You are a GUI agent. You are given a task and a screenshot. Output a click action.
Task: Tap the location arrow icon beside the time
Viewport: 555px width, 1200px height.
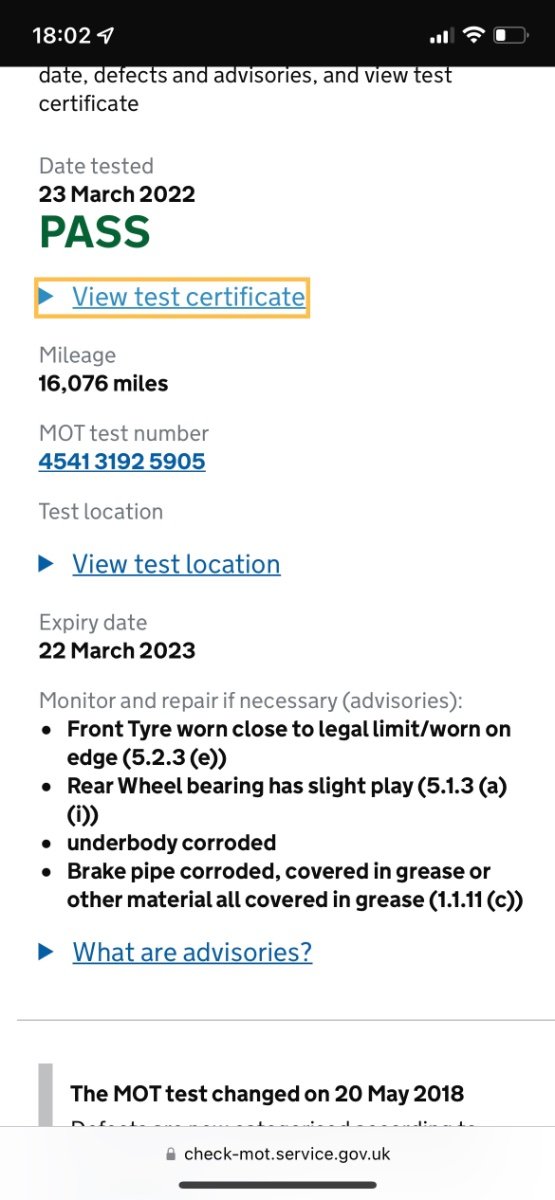click(106, 36)
